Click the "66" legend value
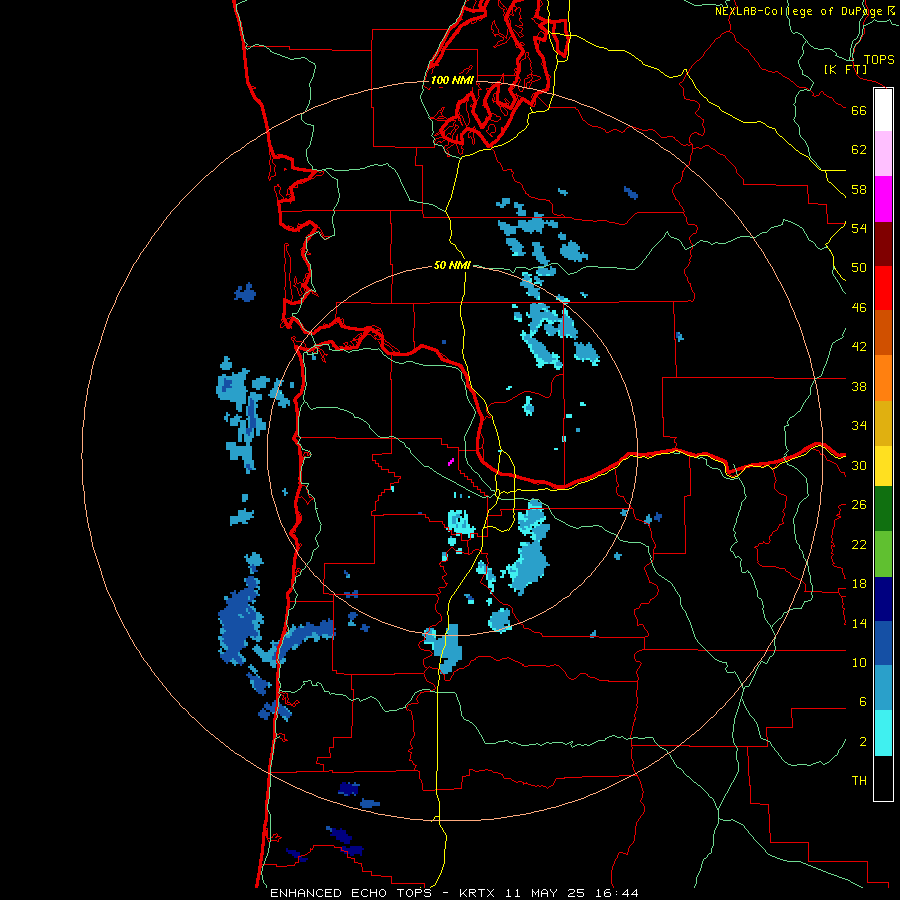This screenshot has height=900, width=900. click(x=859, y=110)
